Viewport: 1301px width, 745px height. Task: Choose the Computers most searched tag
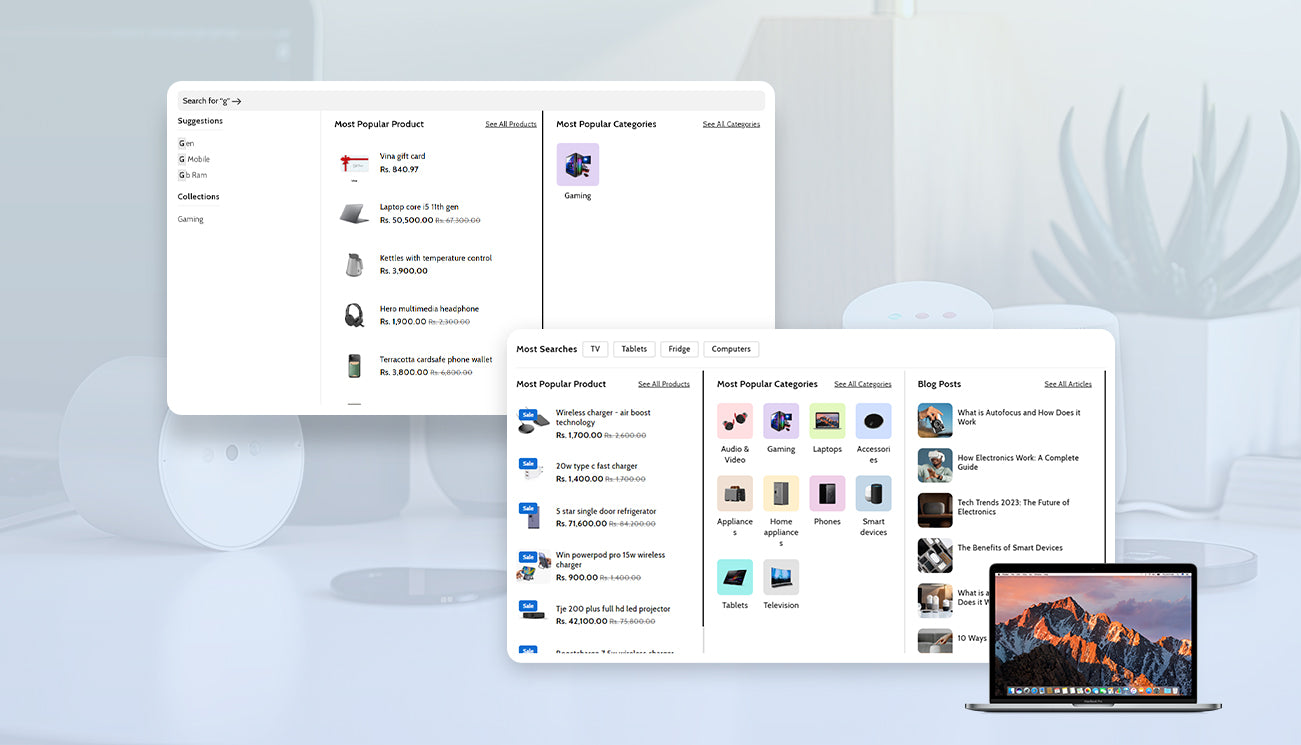[x=731, y=349]
